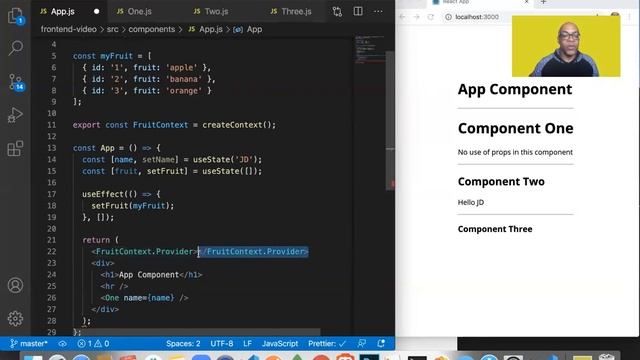Click the unsaved dot on App.js tab

[x=96, y=11]
